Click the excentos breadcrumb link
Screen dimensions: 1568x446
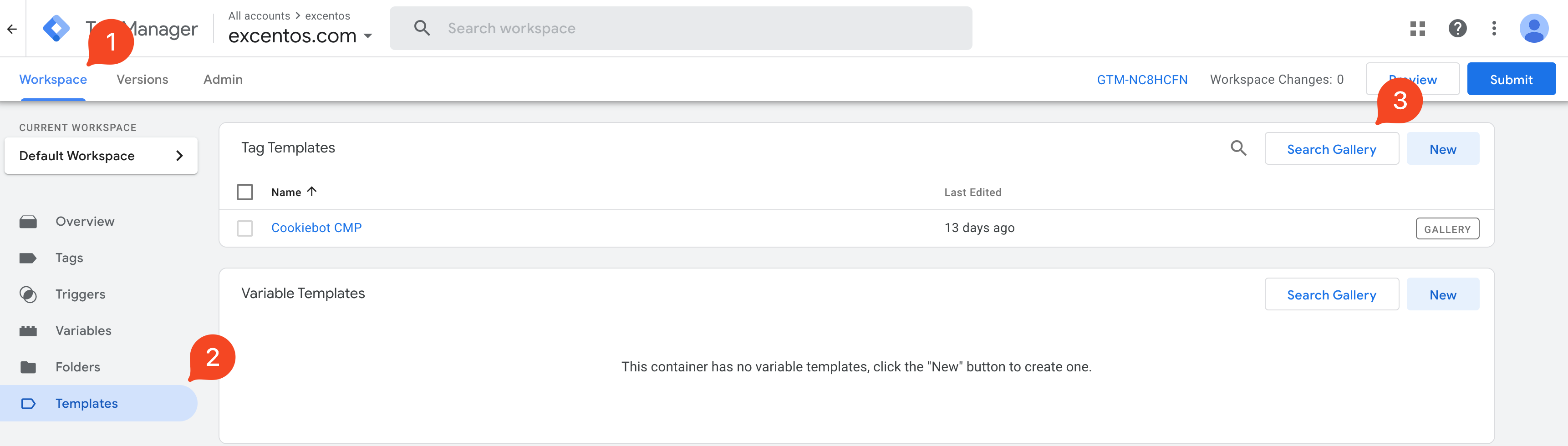click(327, 16)
